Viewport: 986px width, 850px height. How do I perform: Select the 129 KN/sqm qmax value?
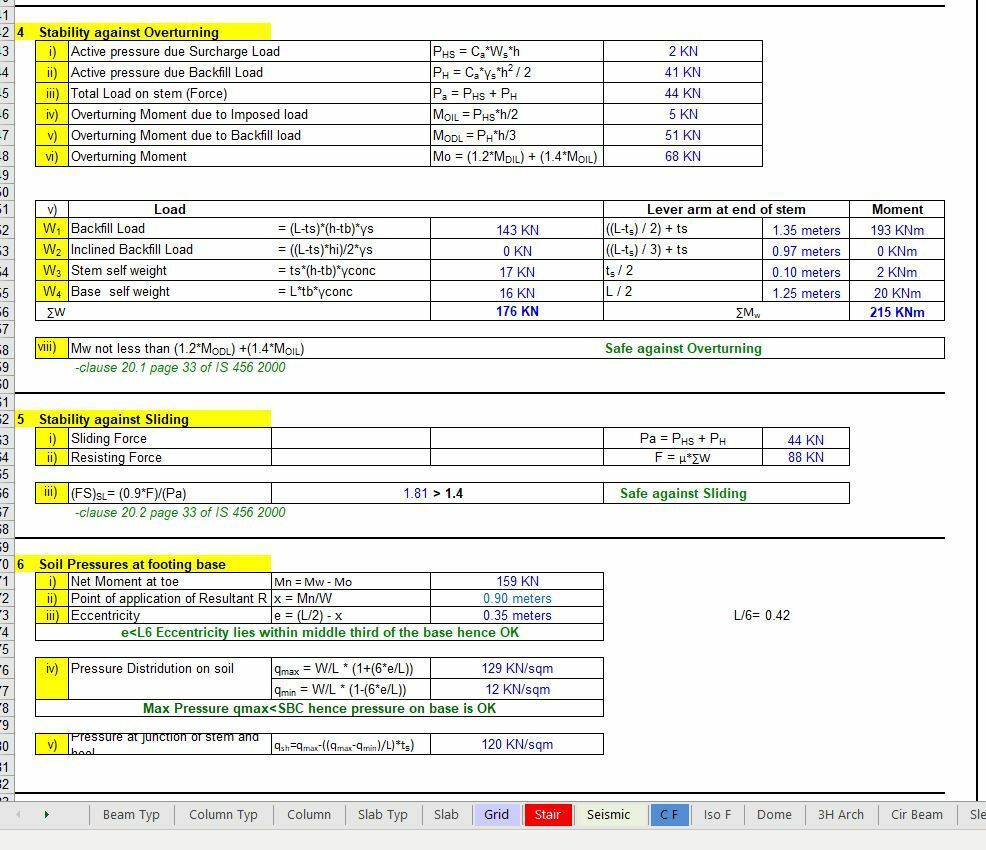[517, 668]
